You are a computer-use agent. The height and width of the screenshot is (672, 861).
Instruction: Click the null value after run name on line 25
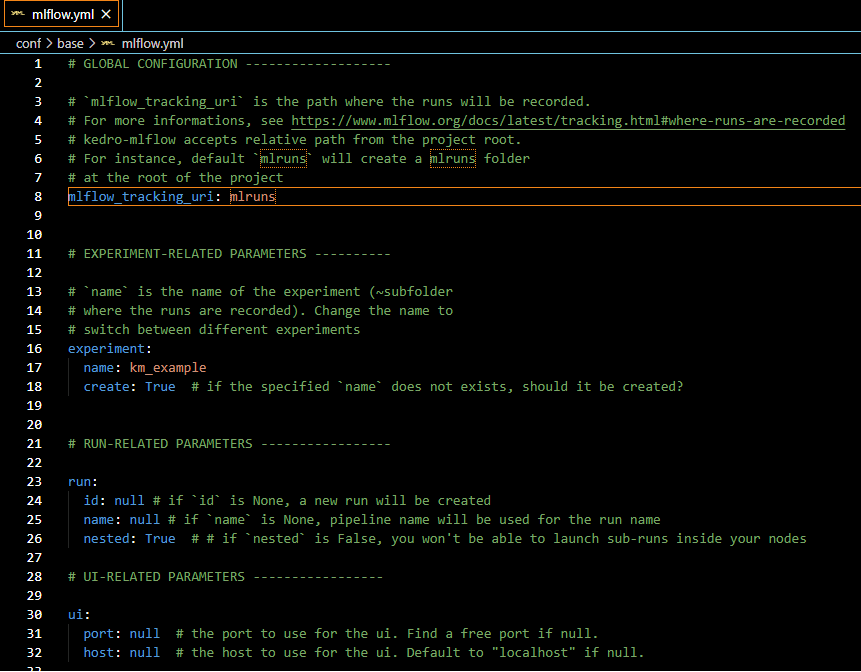pyautogui.click(x=145, y=519)
